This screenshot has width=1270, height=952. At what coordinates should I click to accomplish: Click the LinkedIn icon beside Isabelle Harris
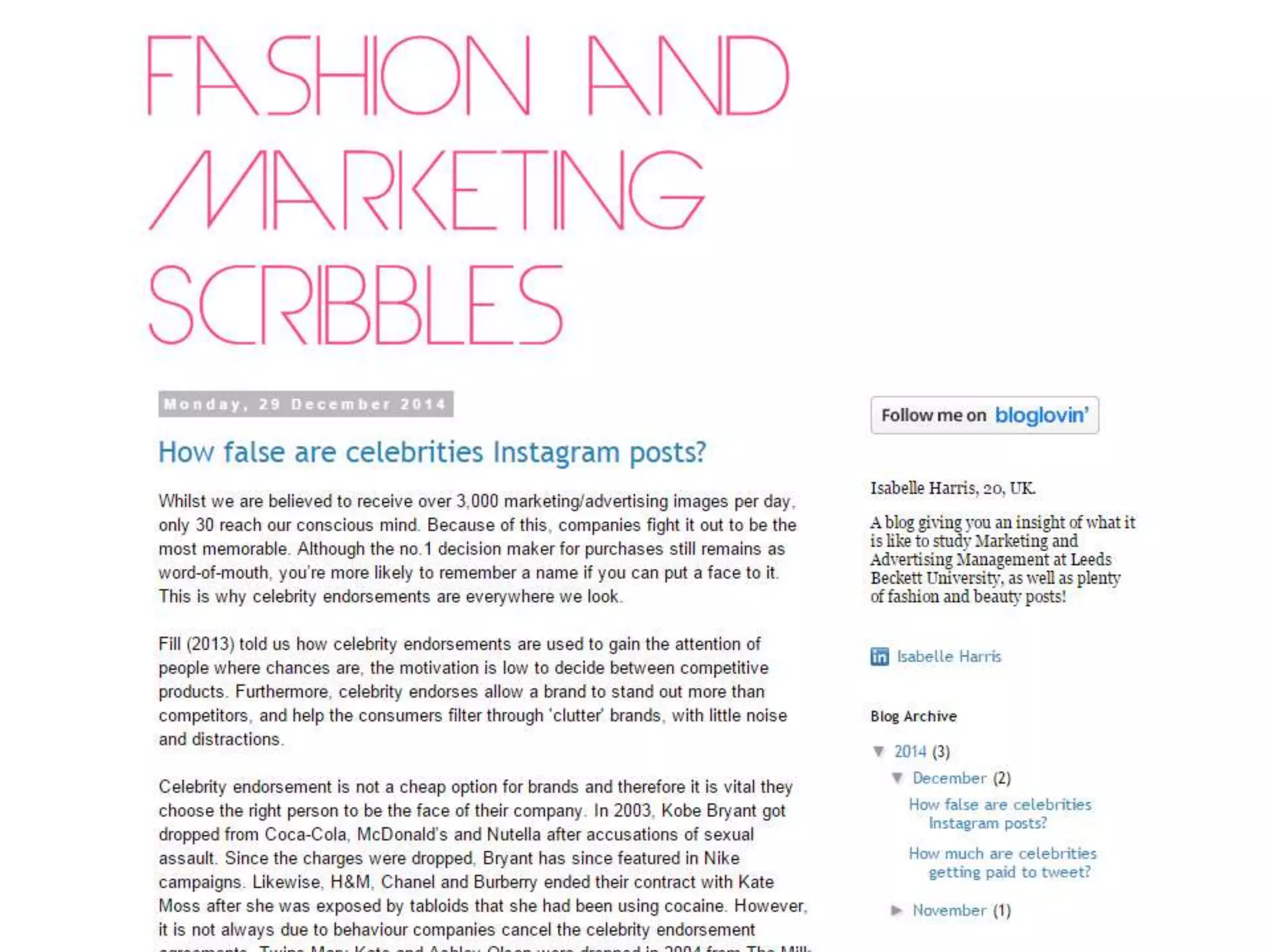click(x=879, y=656)
